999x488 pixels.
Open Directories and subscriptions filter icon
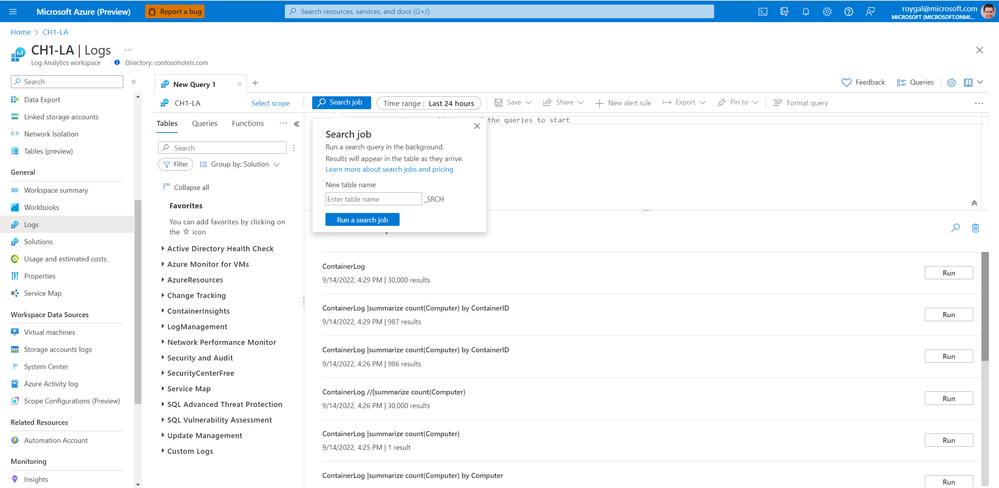784,11
